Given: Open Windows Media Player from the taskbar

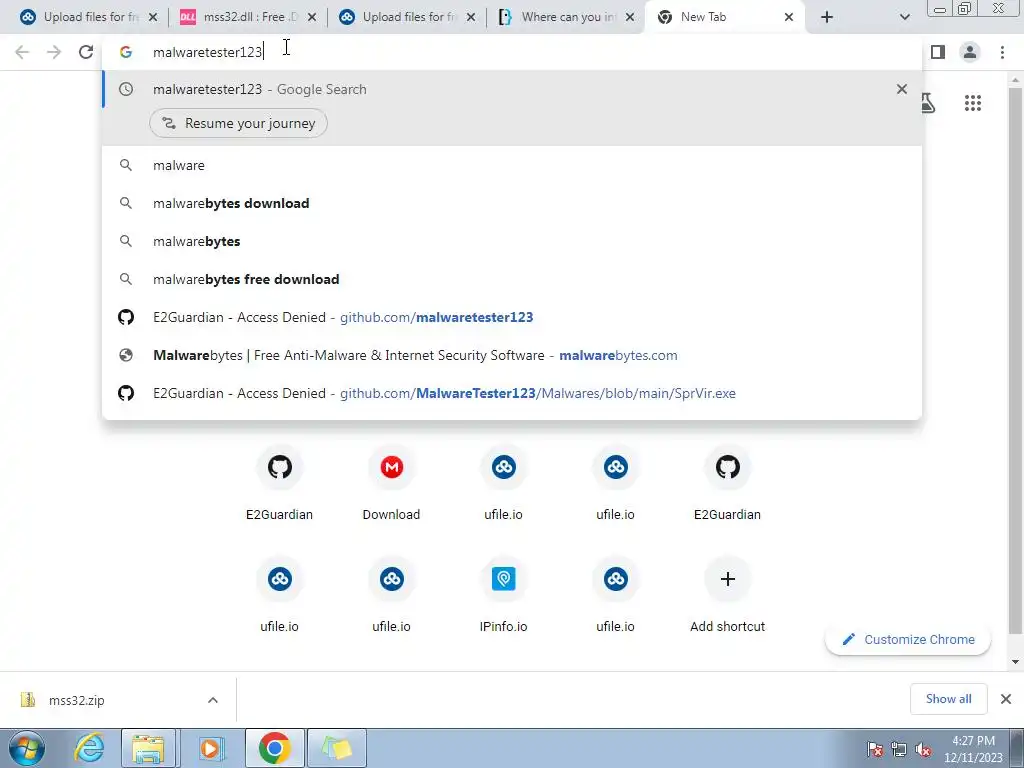Looking at the screenshot, I should (210, 748).
